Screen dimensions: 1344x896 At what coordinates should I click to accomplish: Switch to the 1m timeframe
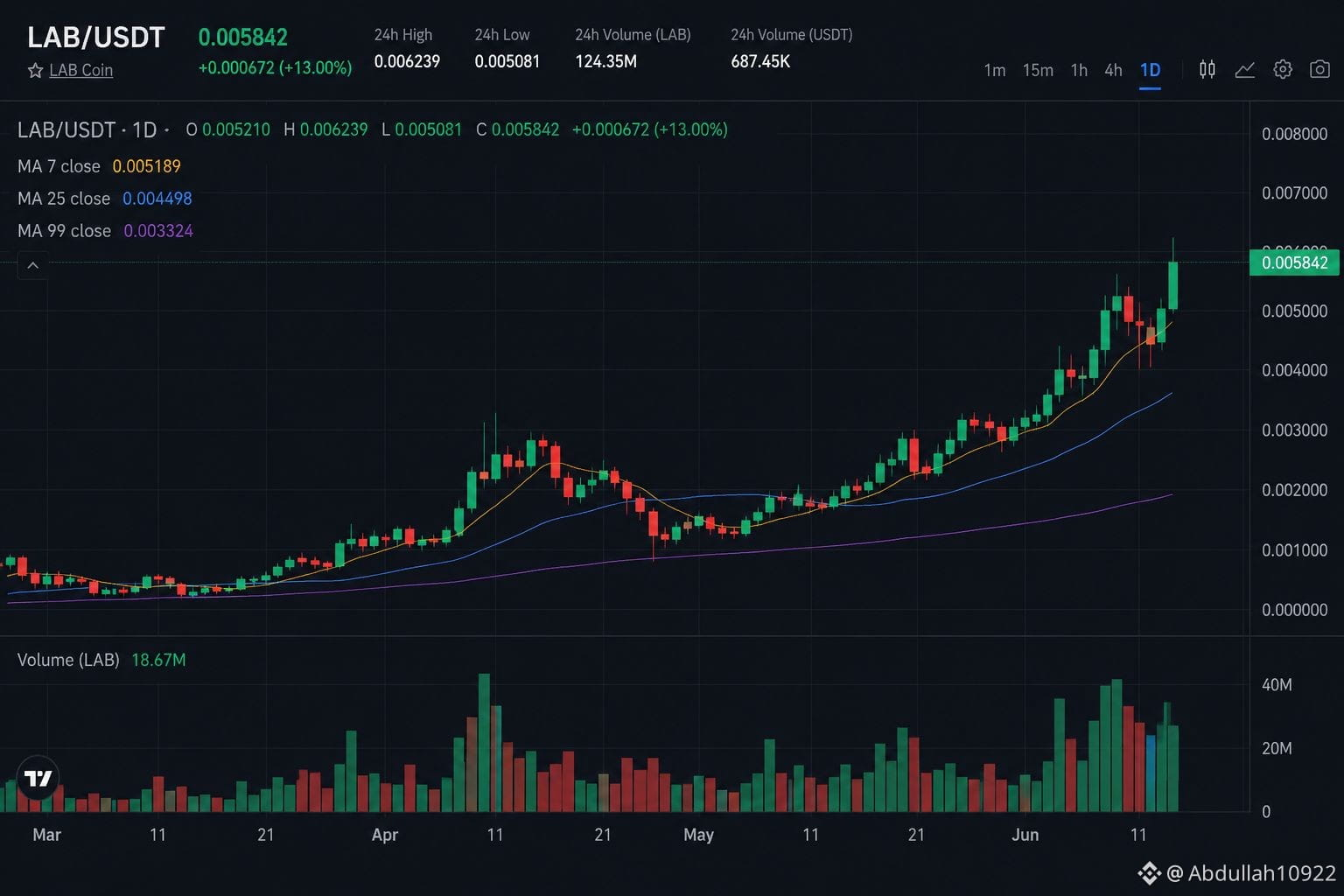(x=995, y=70)
